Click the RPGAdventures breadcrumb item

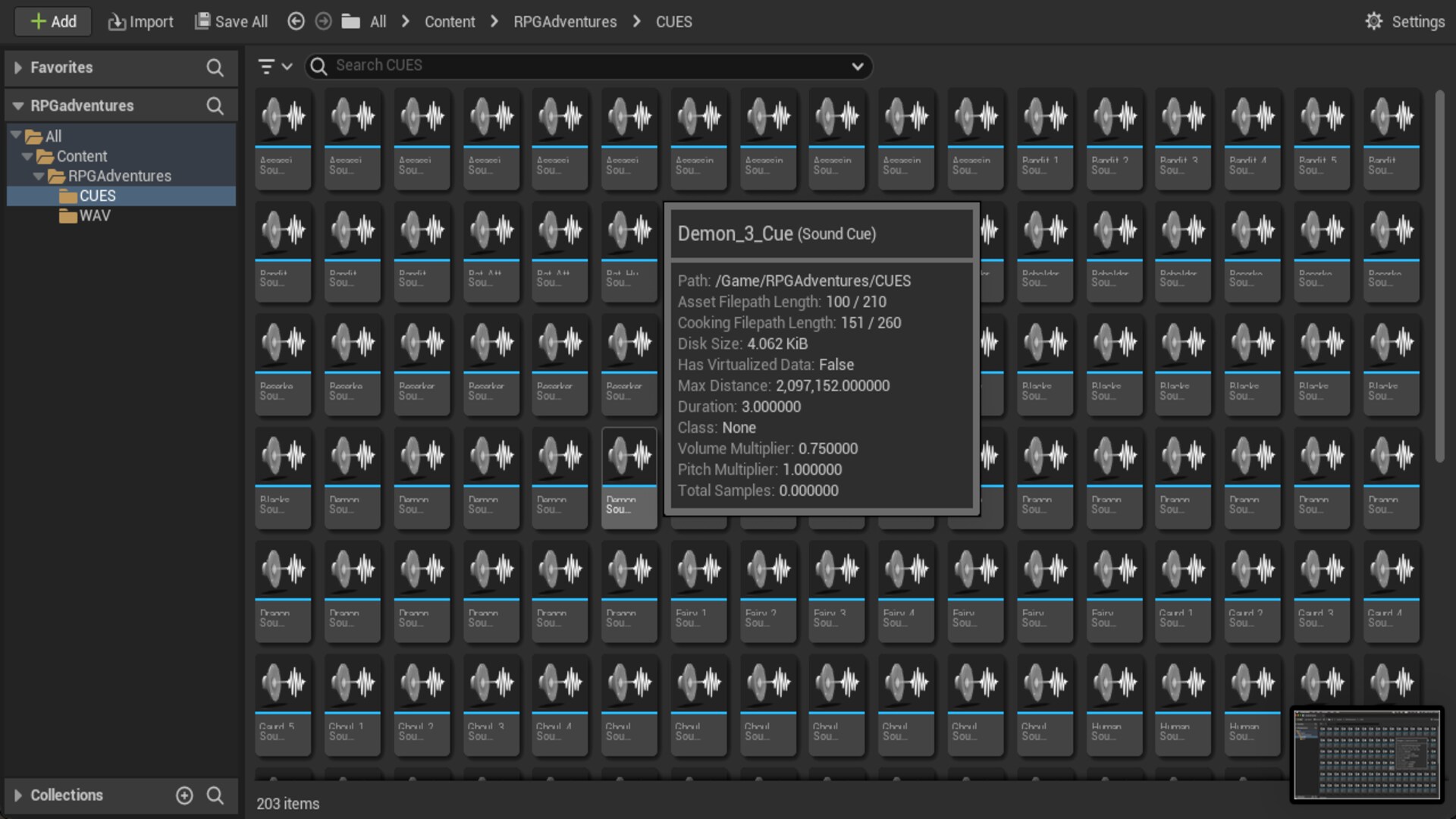click(565, 22)
